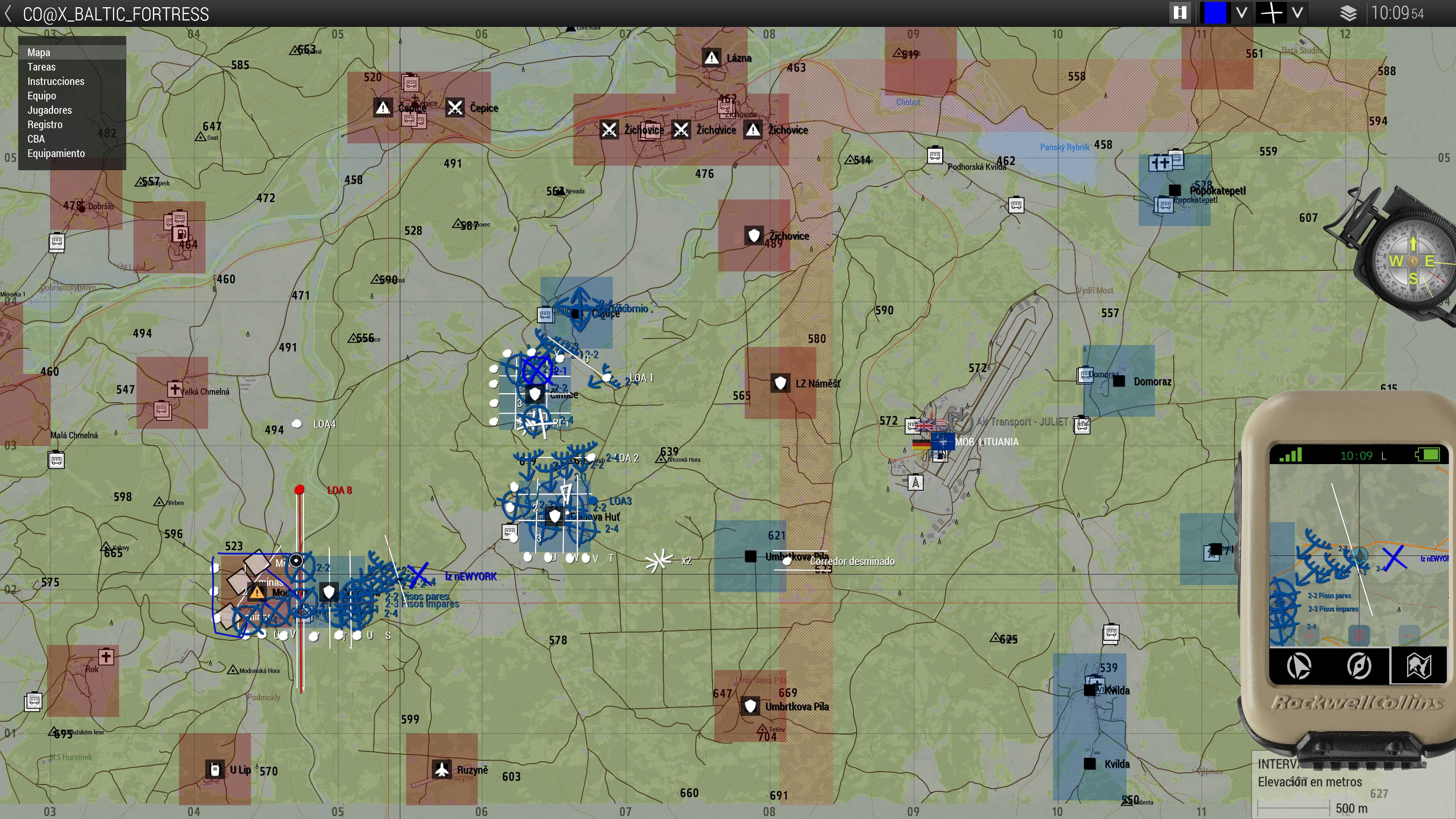Expand the marker color dropdown
1456x819 pixels.
coord(1241,13)
